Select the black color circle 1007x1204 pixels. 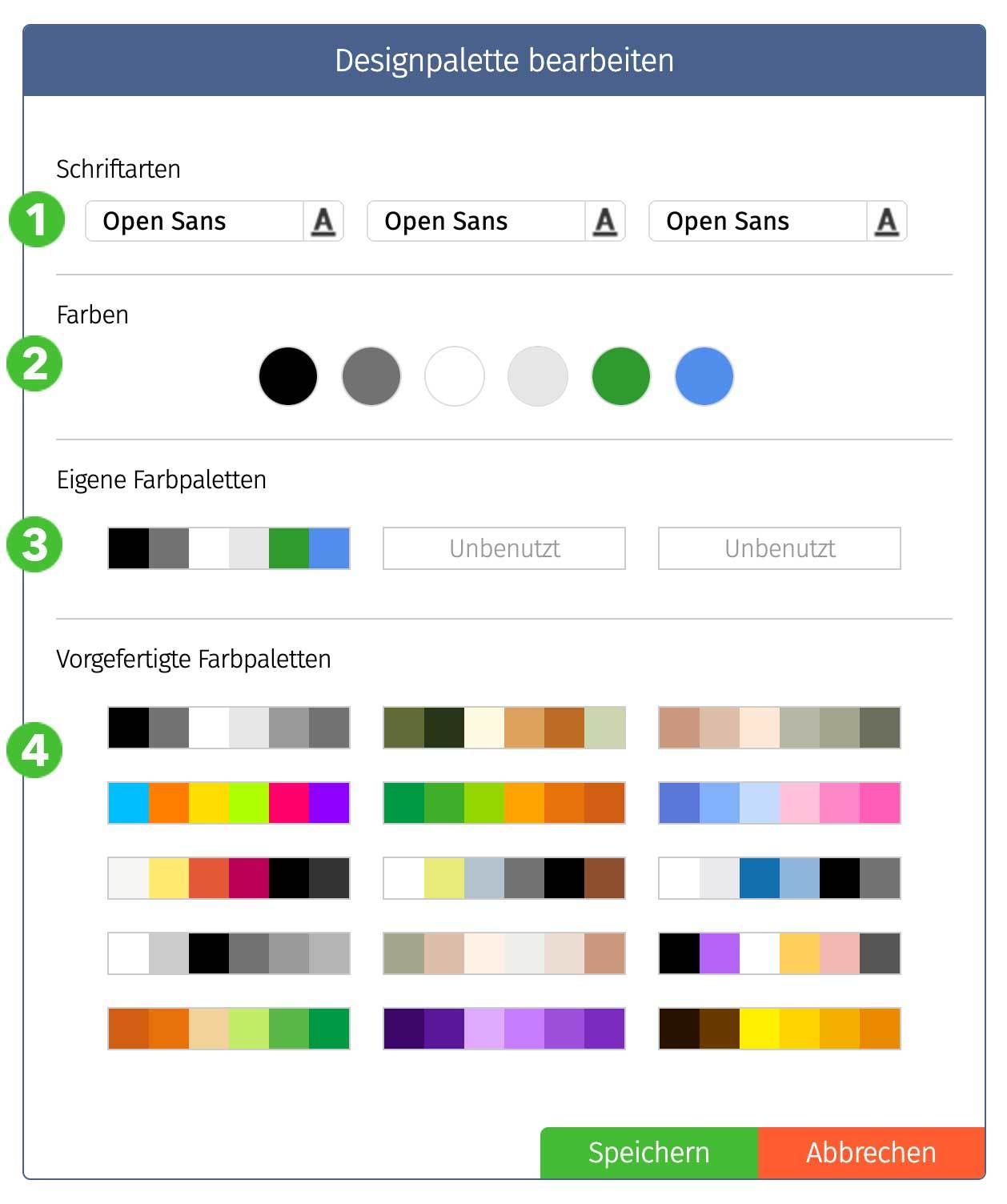(288, 376)
